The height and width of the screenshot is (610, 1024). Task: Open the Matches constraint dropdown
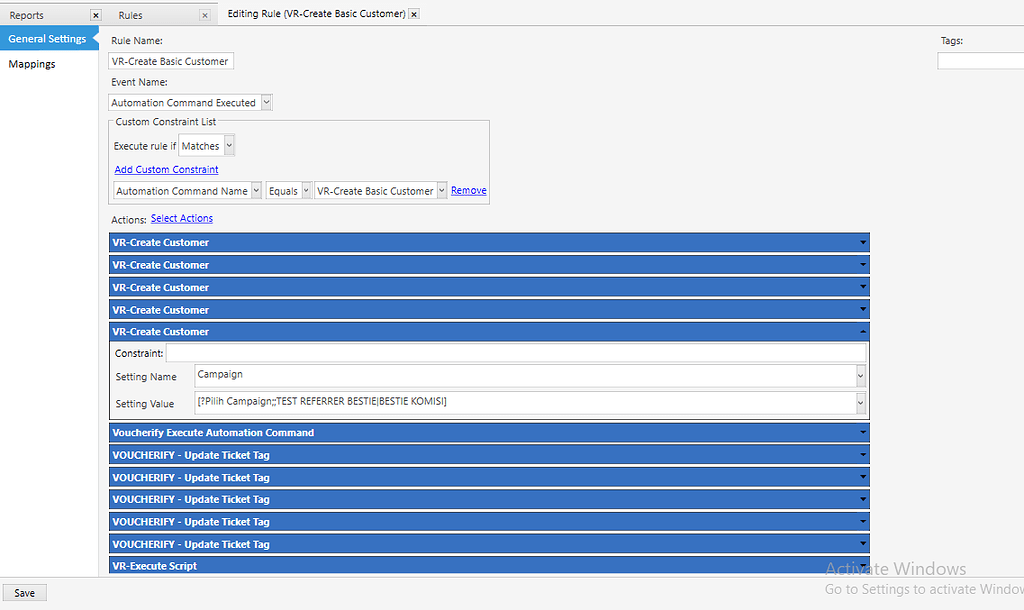click(x=228, y=144)
